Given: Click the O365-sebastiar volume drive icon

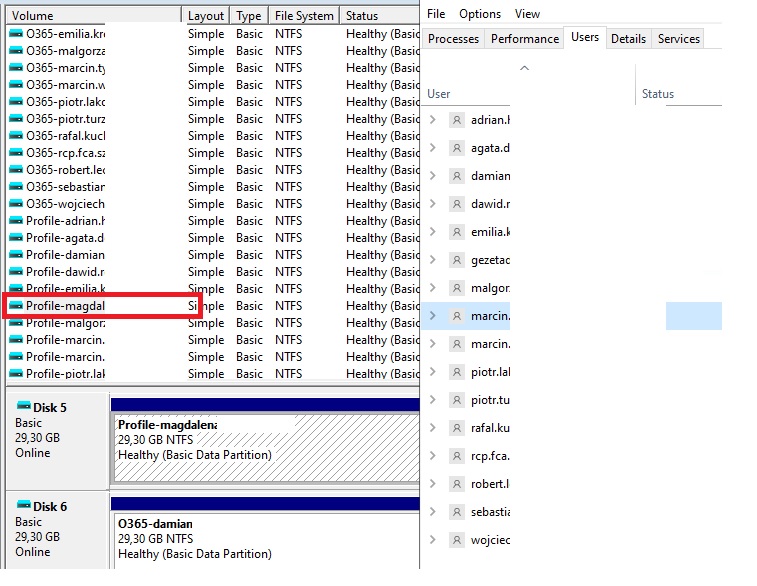Looking at the screenshot, I should [x=16, y=187].
